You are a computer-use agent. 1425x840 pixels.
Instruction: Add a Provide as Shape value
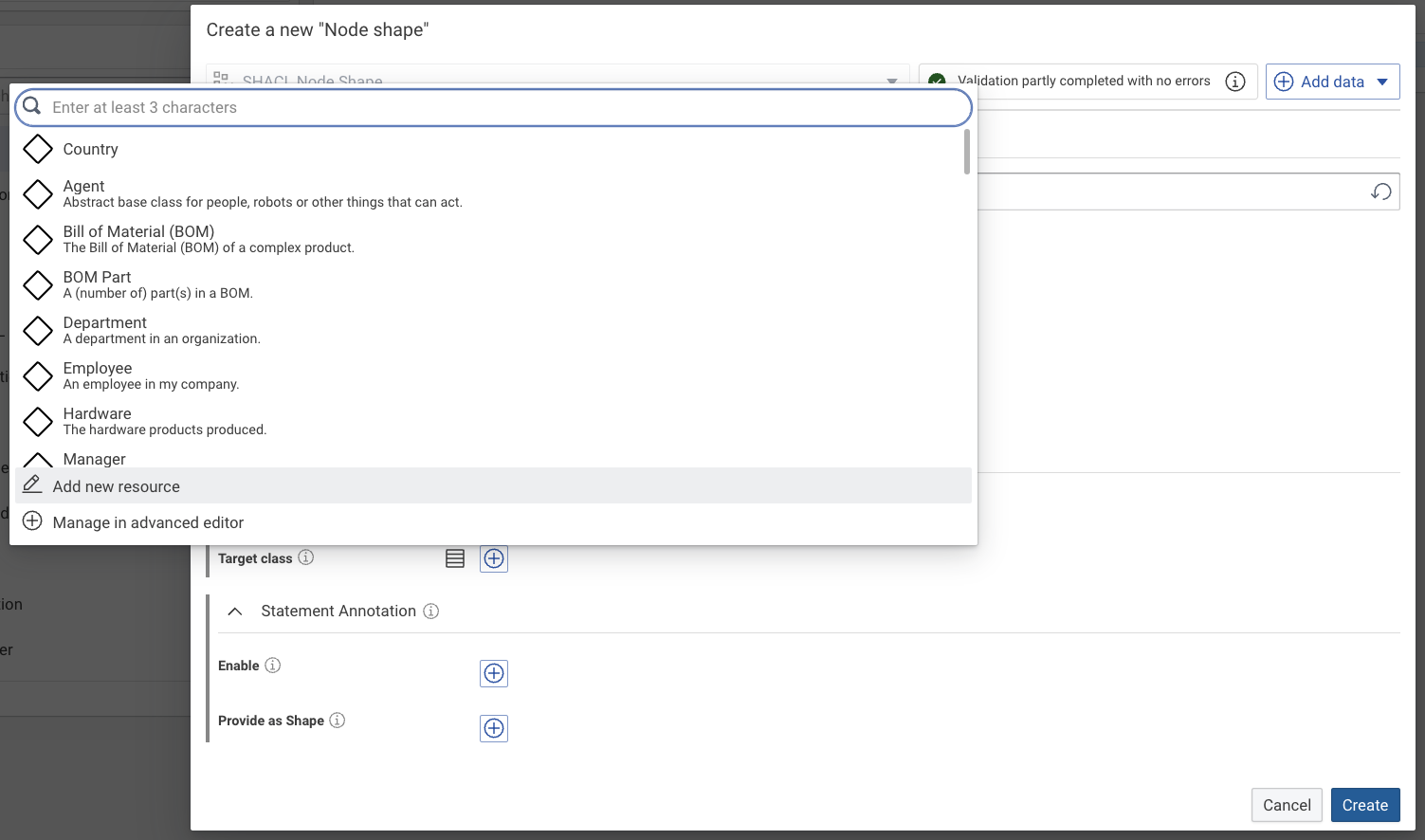(x=494, y=728)
